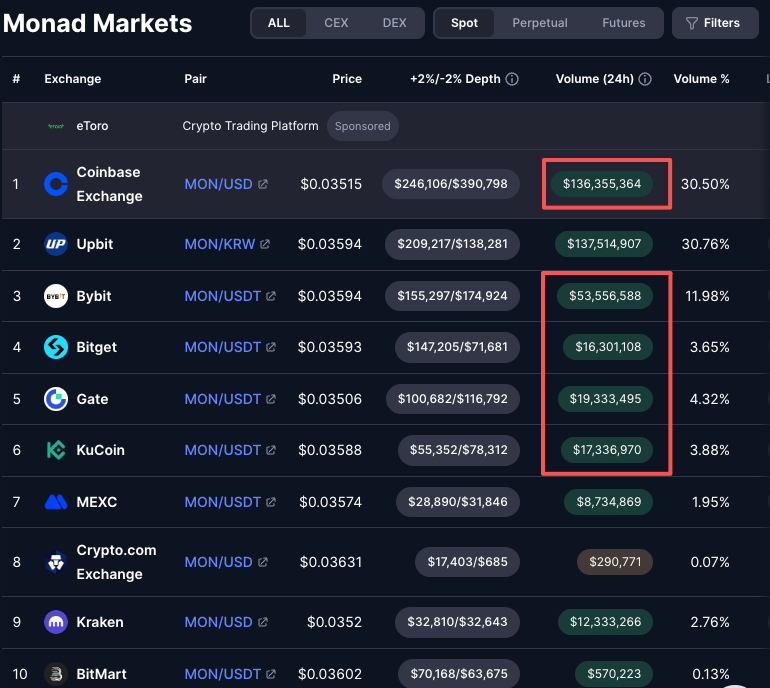
Task: Click the 30.76% volume share
Action: (x=705, y=244)
